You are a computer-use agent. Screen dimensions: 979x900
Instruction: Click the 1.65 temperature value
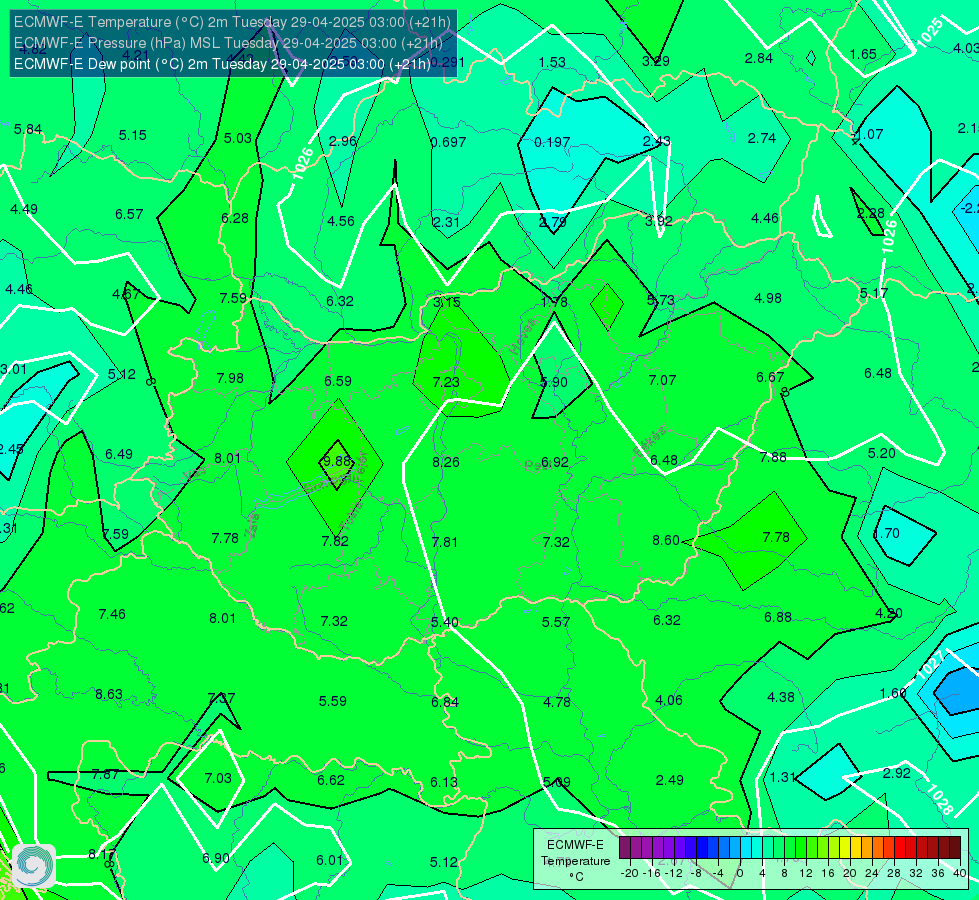tap(863, 55)
